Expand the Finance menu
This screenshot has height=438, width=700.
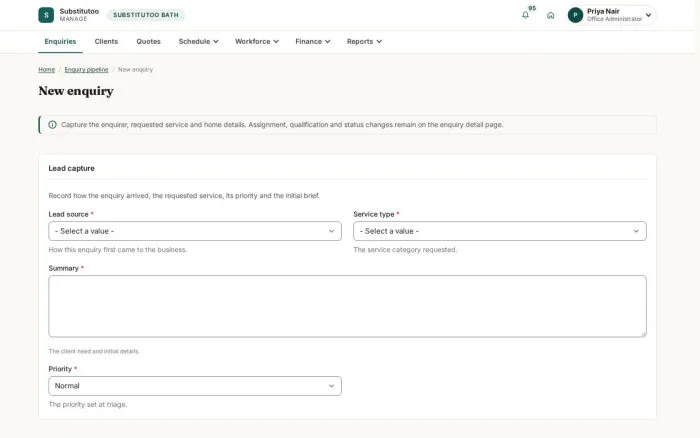coord(312,42)
